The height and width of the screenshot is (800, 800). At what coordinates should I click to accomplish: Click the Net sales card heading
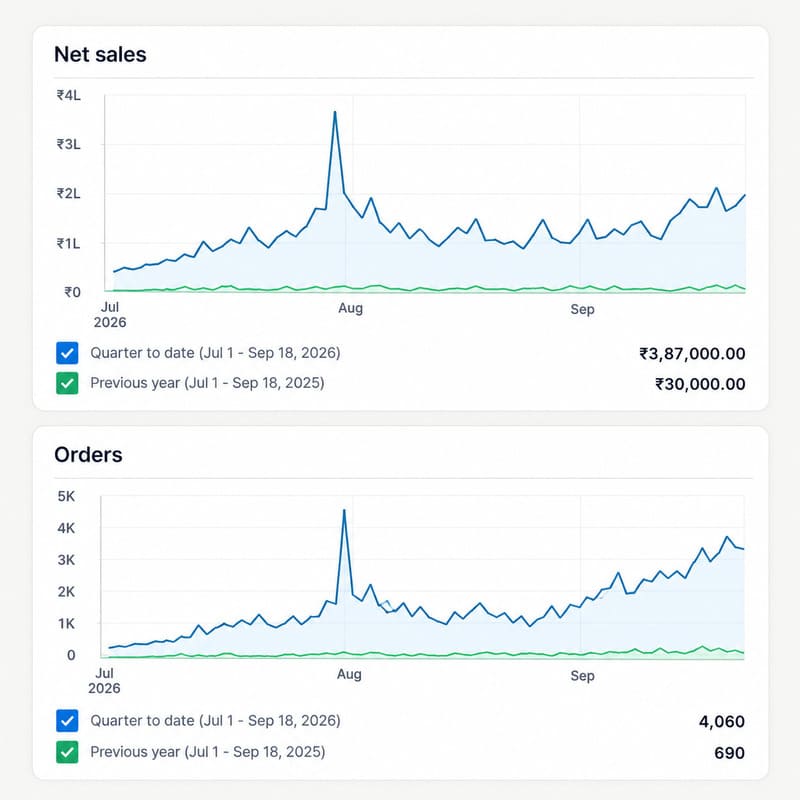(x=100, y=54)
